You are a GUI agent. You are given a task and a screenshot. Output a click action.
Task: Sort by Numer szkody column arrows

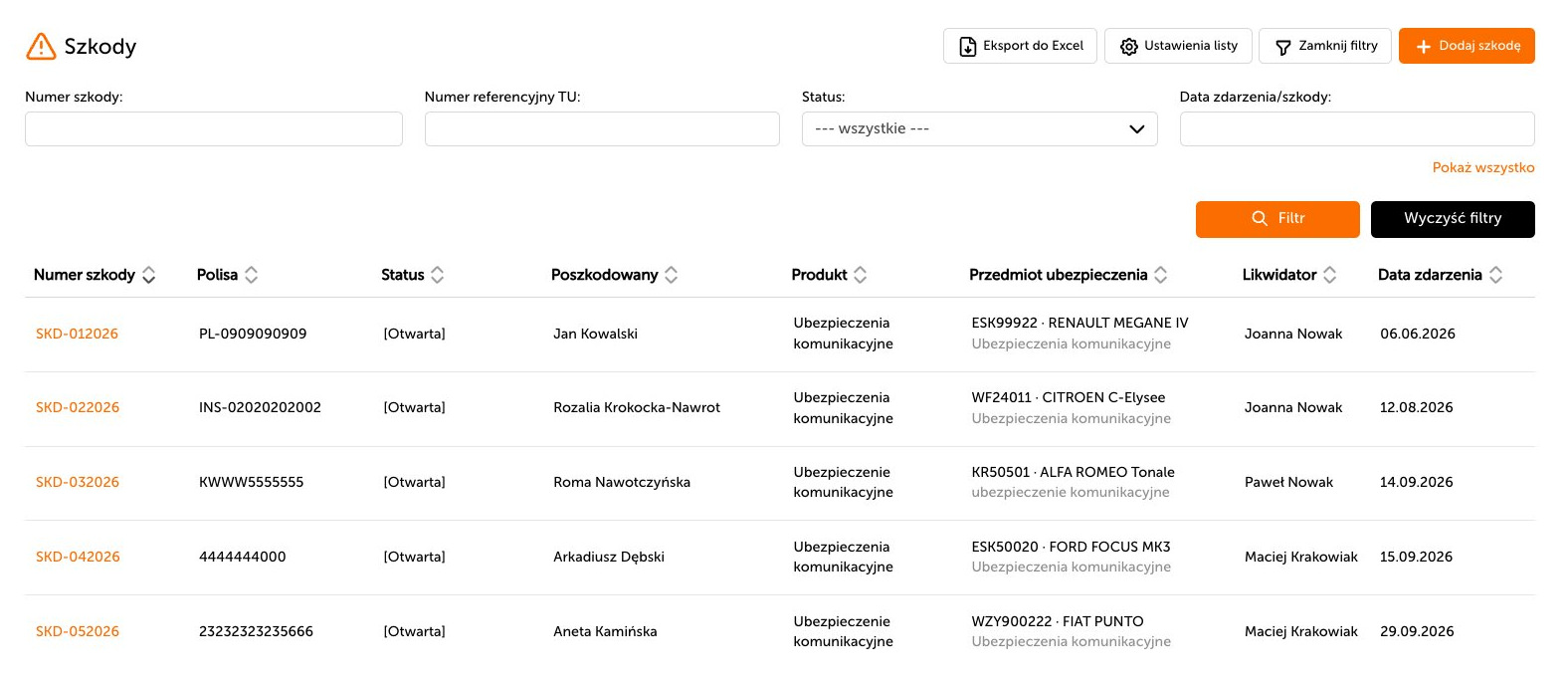(x=149, y=275)
